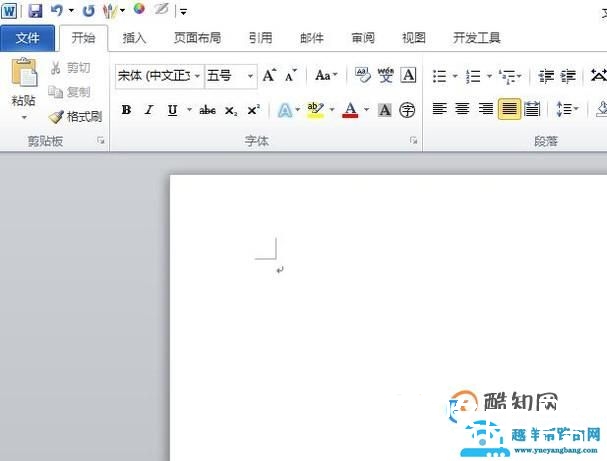The image size is (607, 461).
Task: Click the Grow Font icon
Action: [269, 75]
